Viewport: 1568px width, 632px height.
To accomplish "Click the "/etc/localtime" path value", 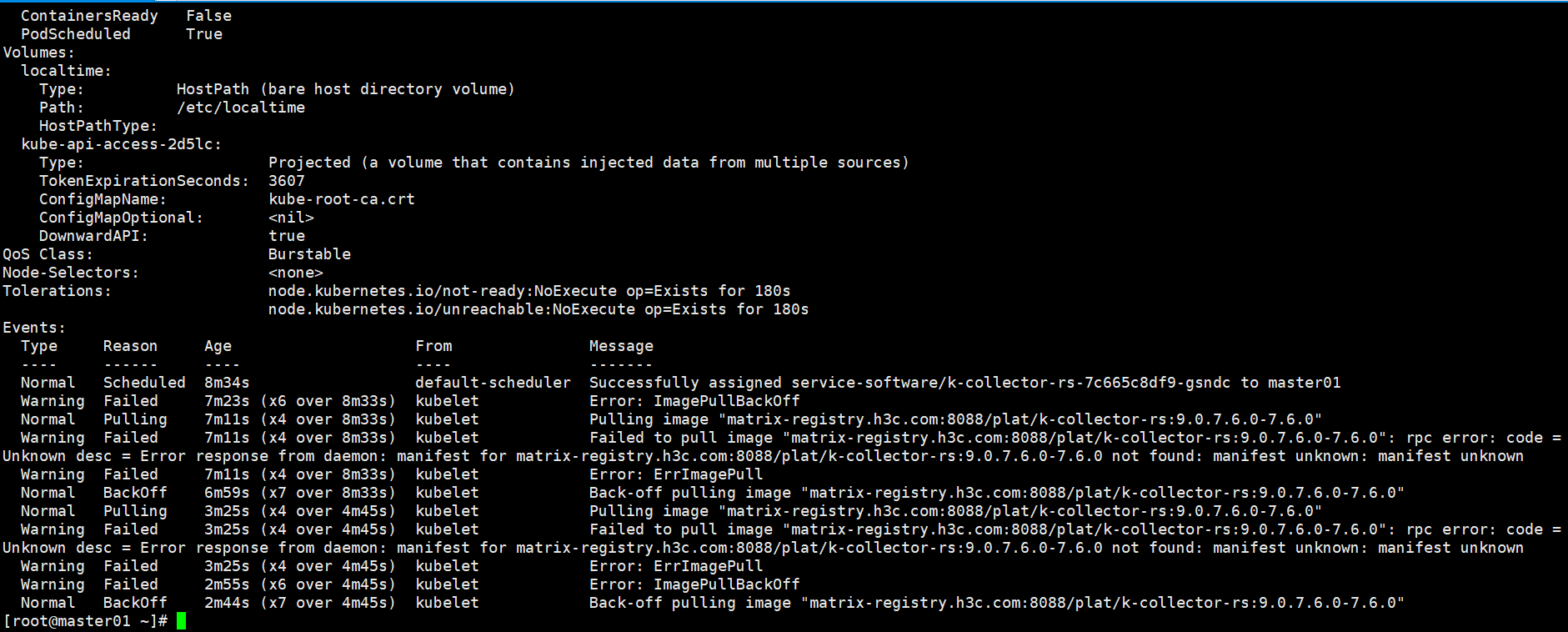I will pyautogui.click(x=241, y=108).
